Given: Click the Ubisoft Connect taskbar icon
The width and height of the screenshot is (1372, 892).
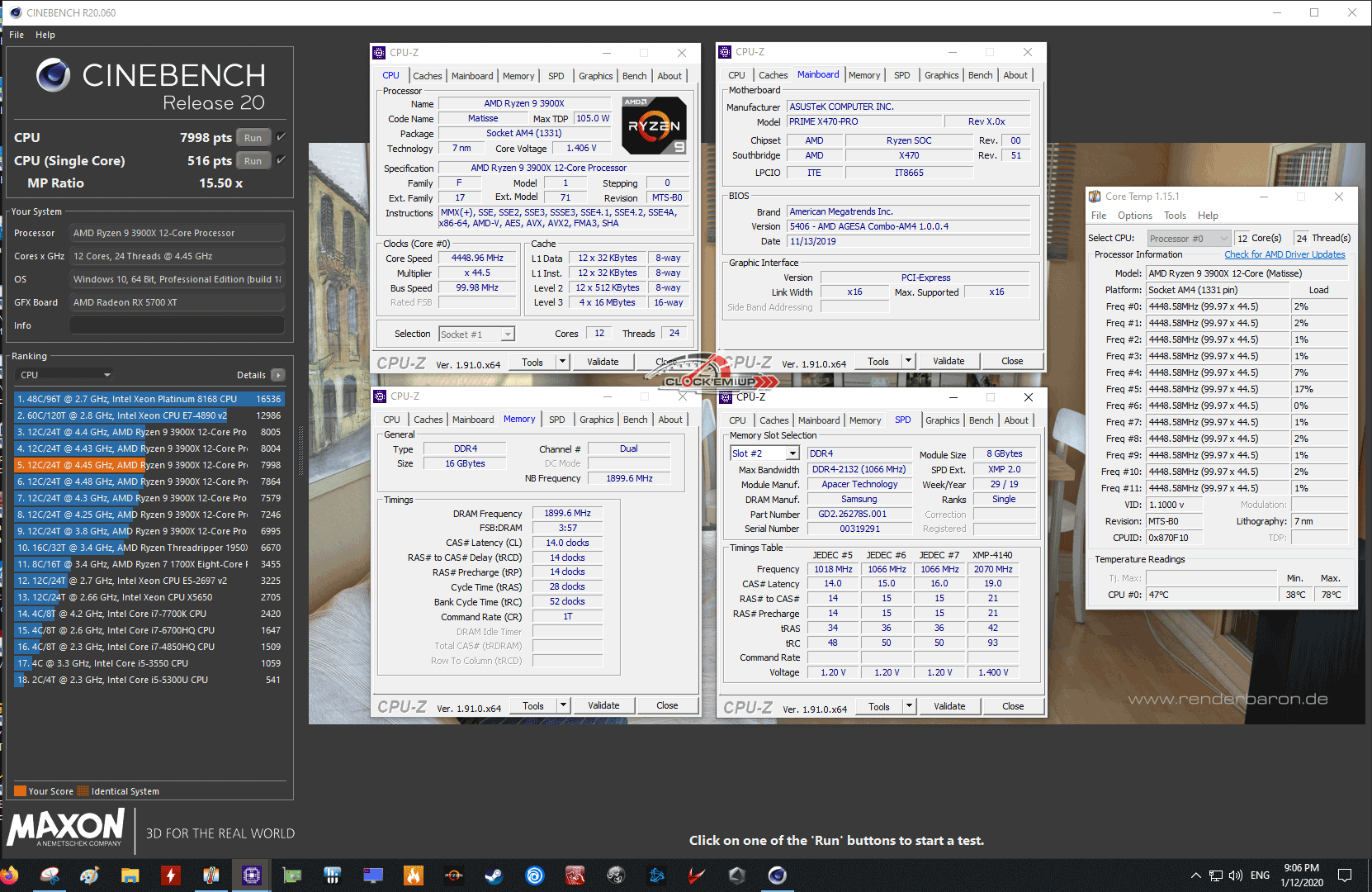Looking at the screenshot, I should (535, 875).
